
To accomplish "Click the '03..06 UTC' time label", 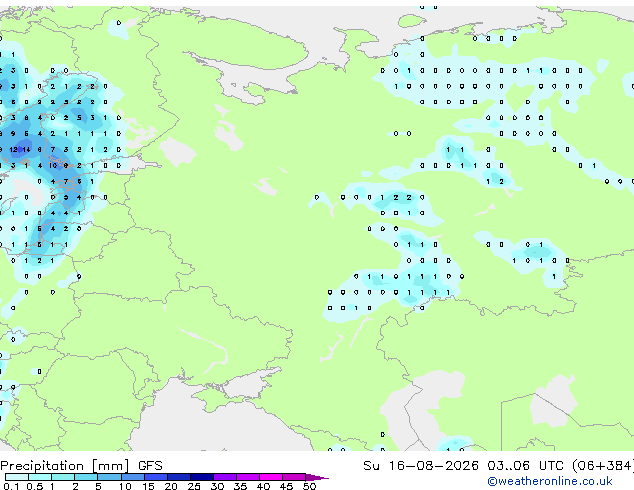I will coord(525,466).
